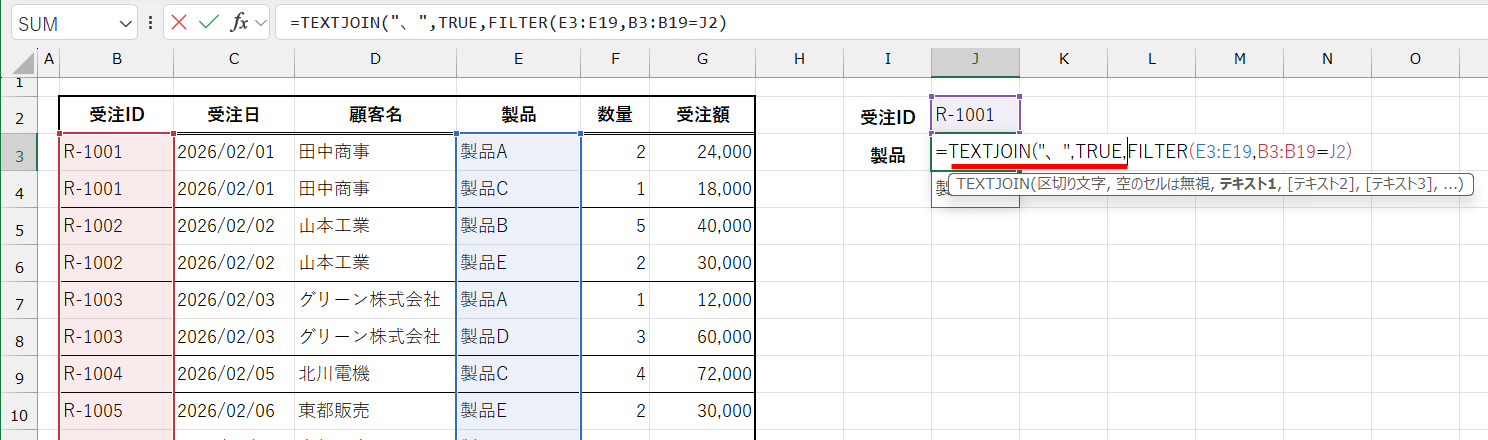Select the R-1004 order ID cell

117,374
